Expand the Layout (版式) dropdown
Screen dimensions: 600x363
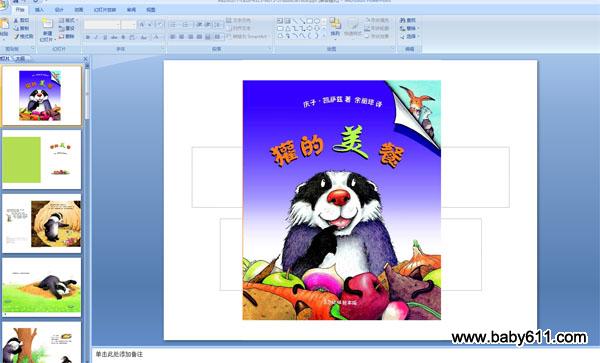pos(68,20)
